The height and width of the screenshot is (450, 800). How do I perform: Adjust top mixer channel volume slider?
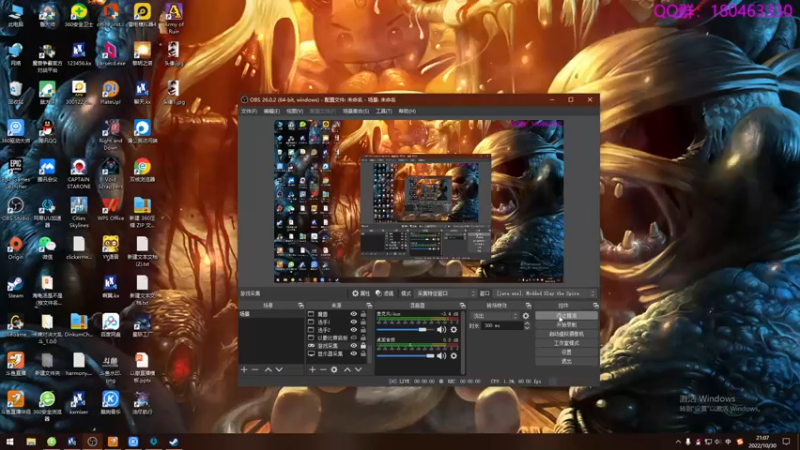[x=406, y=330]
